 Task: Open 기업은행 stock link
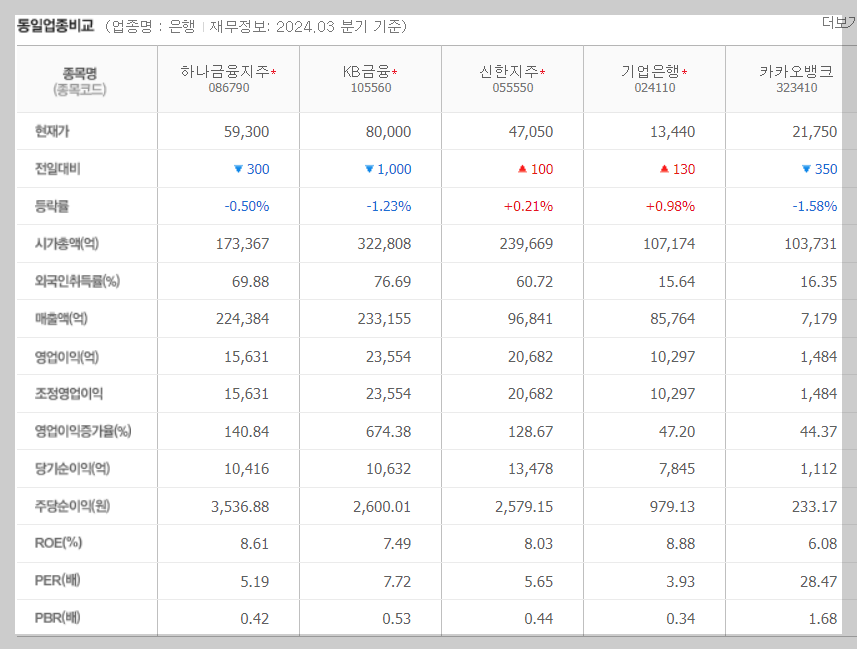pos(650,72)
